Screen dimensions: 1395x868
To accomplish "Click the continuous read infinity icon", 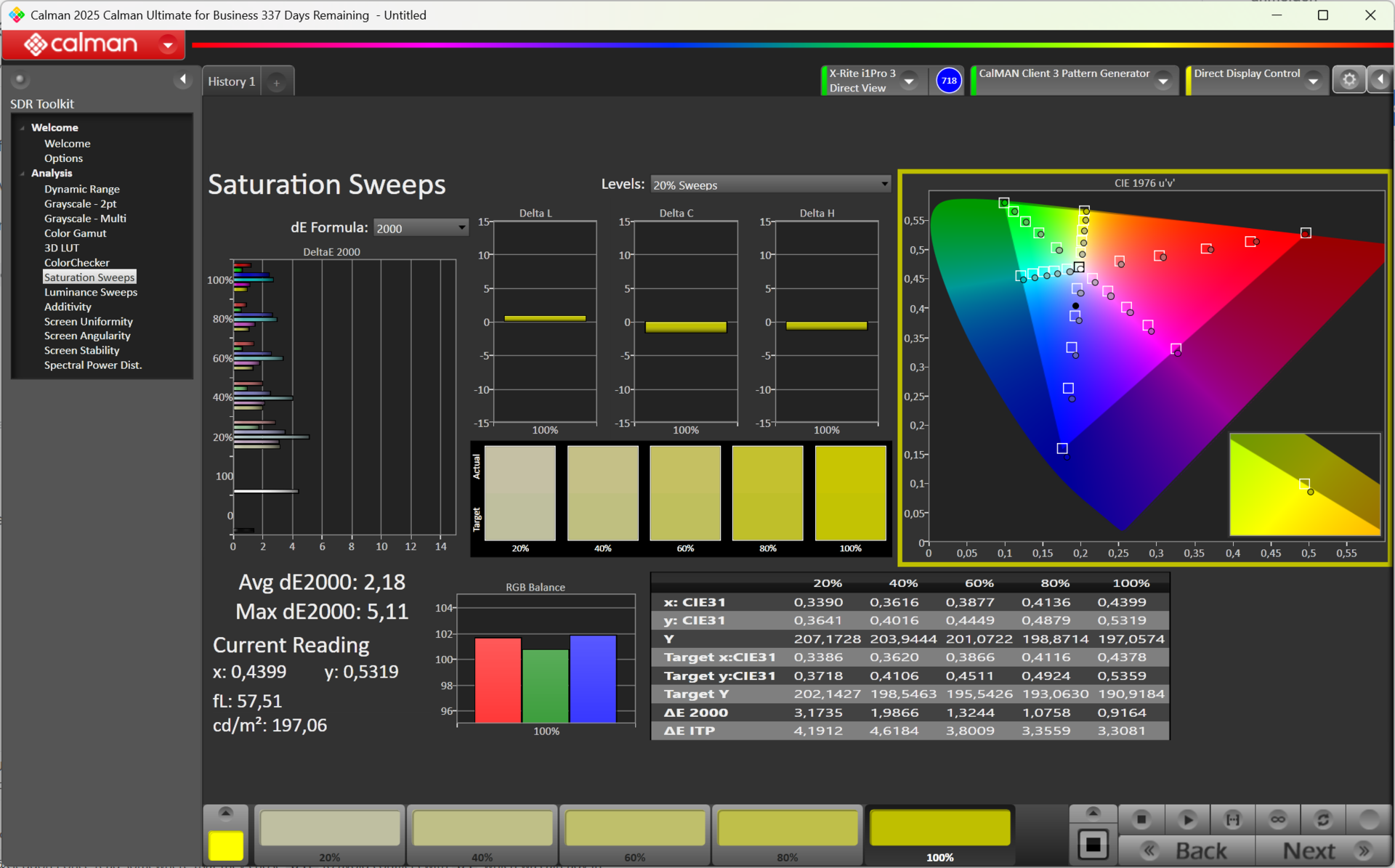I will [x=1277, y=819].
